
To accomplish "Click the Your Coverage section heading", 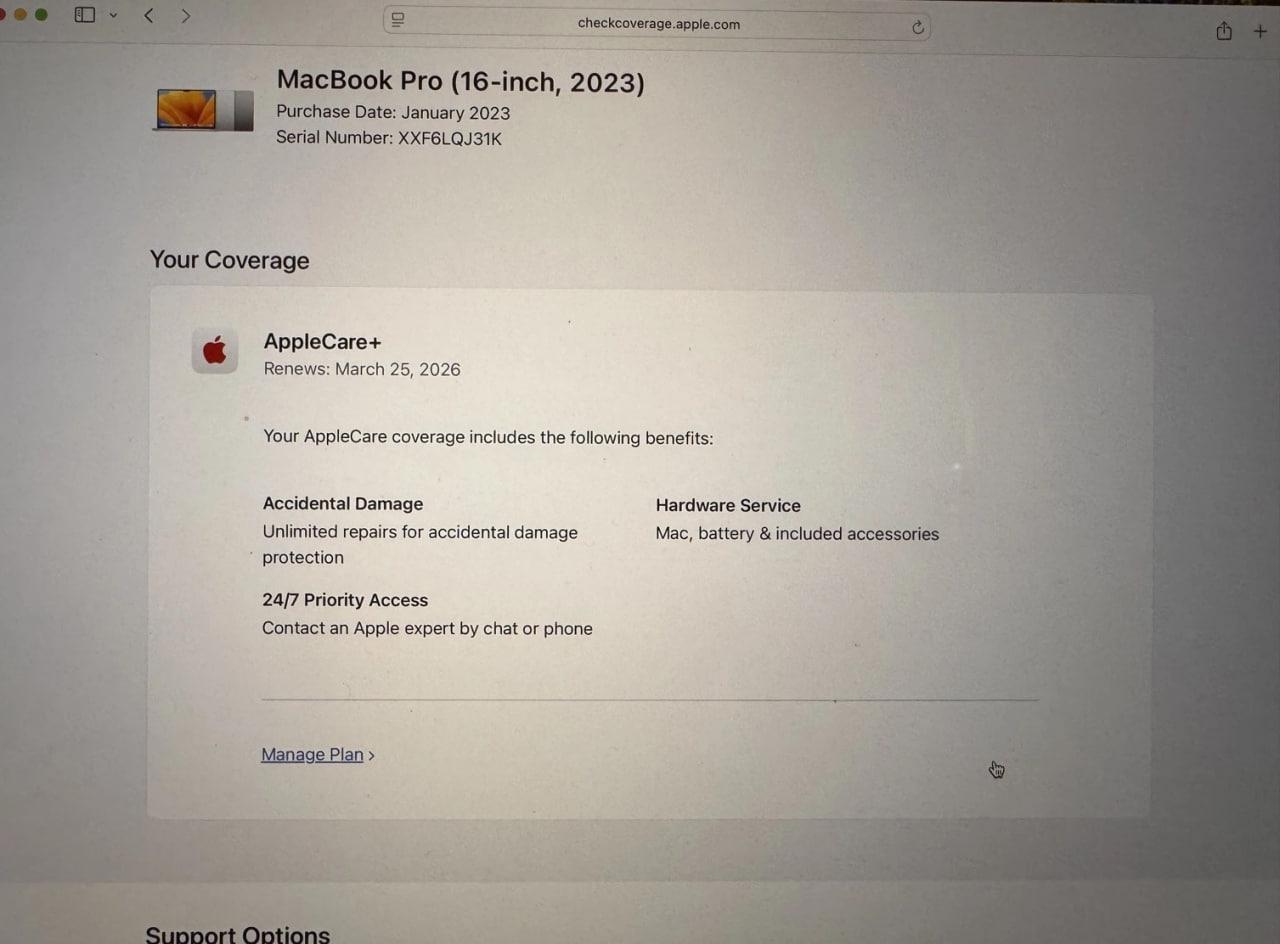I will [229, 260].
